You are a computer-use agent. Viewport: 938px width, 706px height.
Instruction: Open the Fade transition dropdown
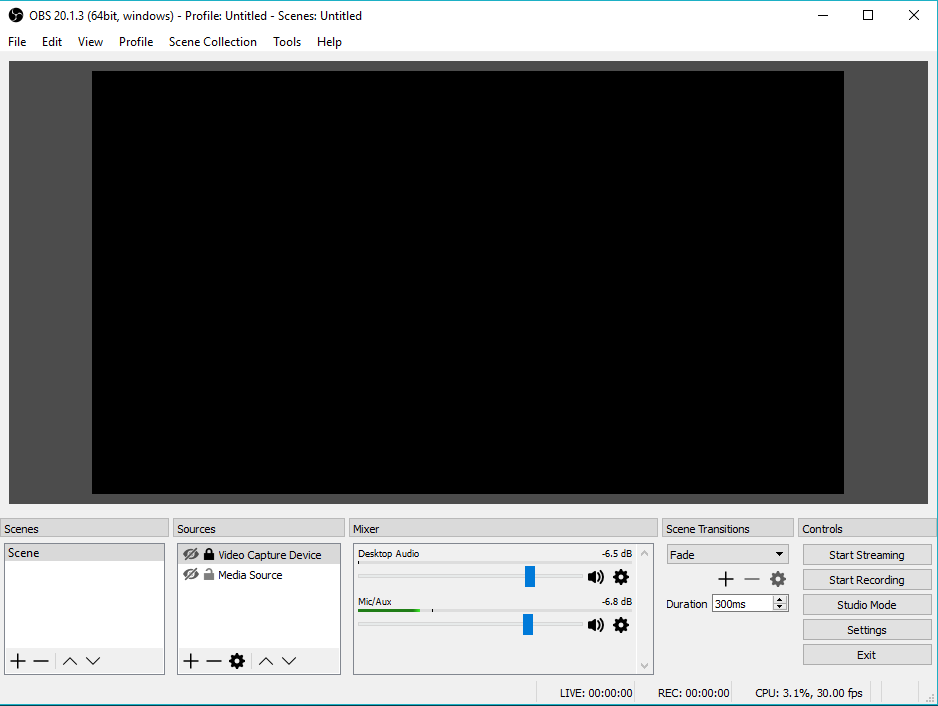[x=727, y=555]
